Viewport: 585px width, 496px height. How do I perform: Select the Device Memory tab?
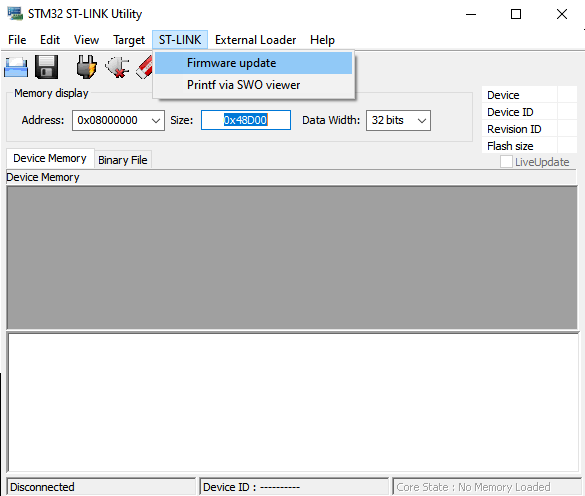pos(50,159)
